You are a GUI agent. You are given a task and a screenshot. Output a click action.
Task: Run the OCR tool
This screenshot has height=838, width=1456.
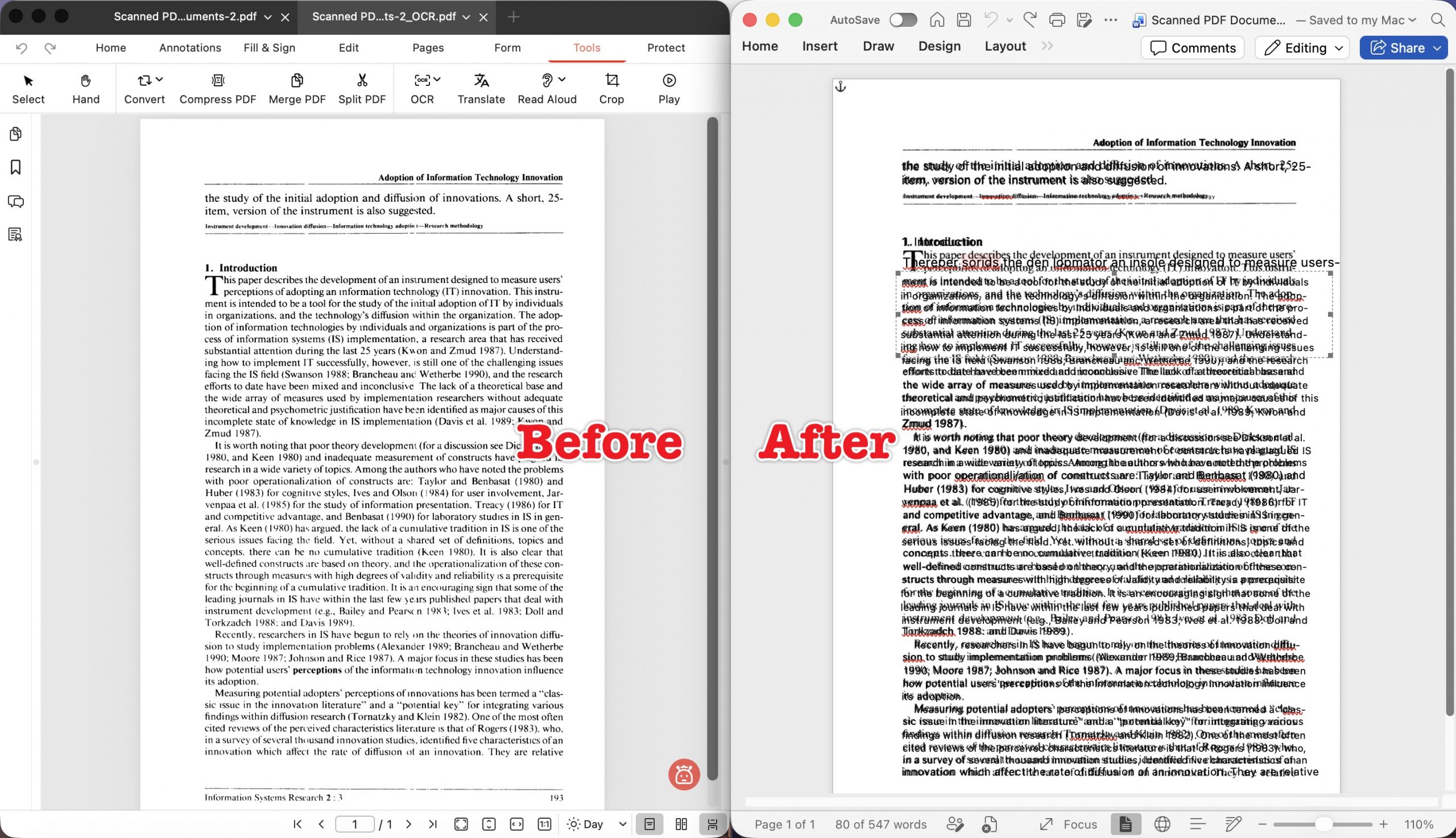[x=422, y=89]
